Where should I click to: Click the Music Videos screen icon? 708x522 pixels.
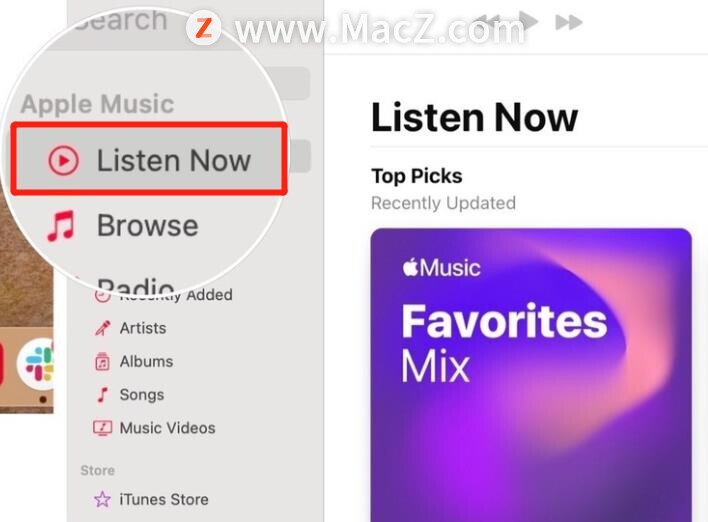(102, 428)
